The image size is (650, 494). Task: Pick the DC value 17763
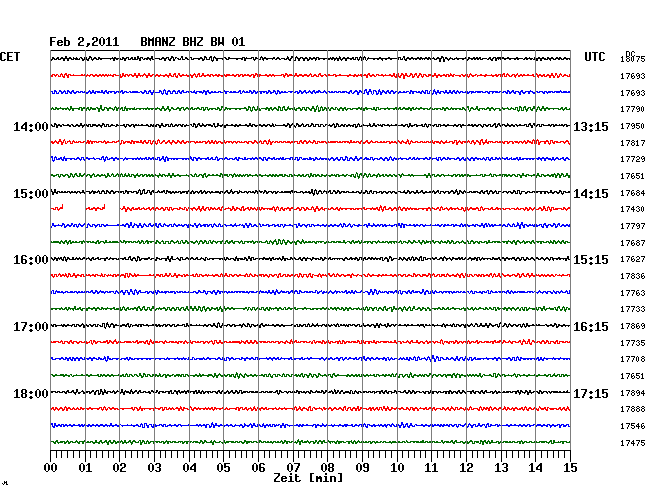point(633,293)
